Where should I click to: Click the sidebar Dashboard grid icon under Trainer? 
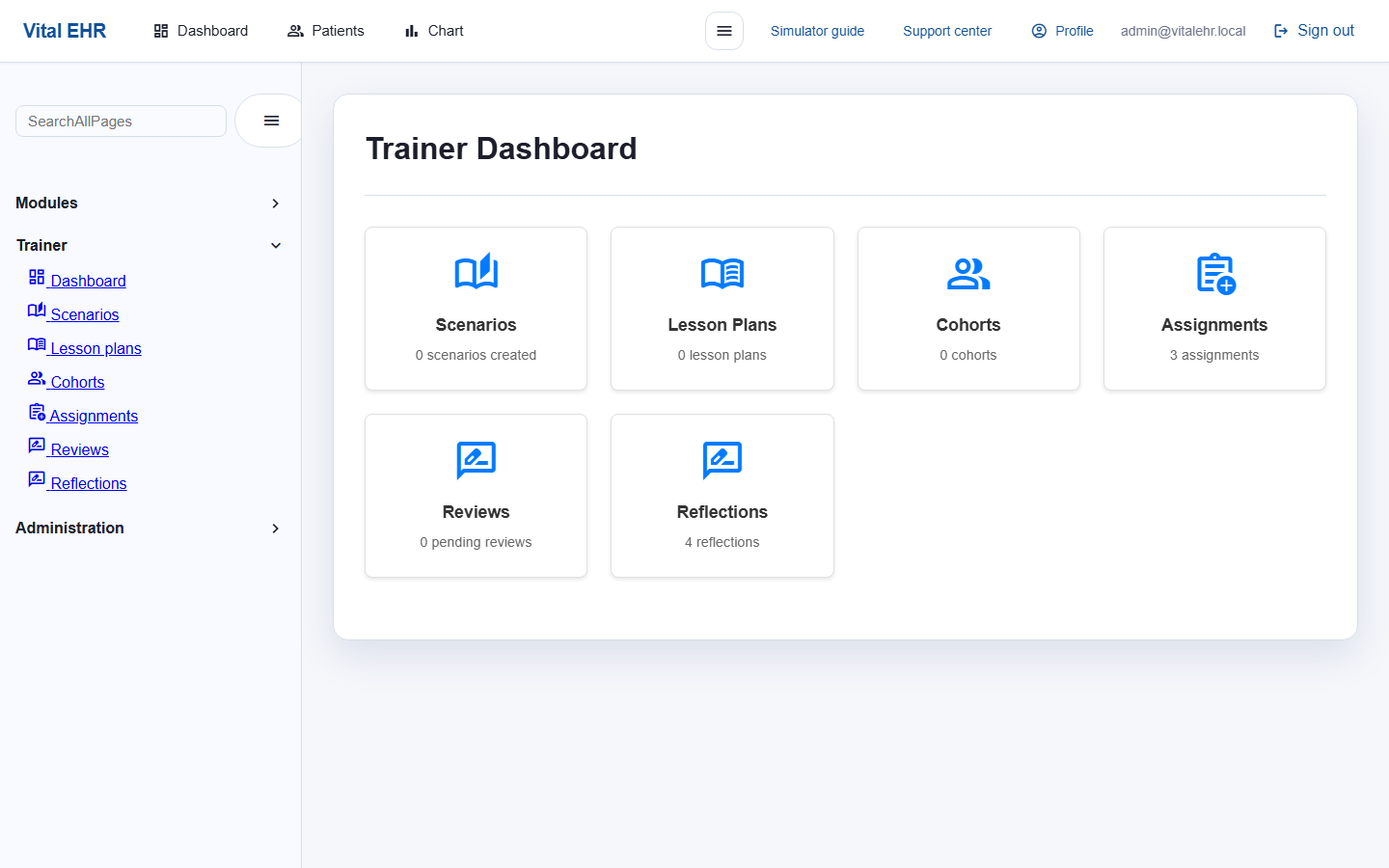coord(37,278)
